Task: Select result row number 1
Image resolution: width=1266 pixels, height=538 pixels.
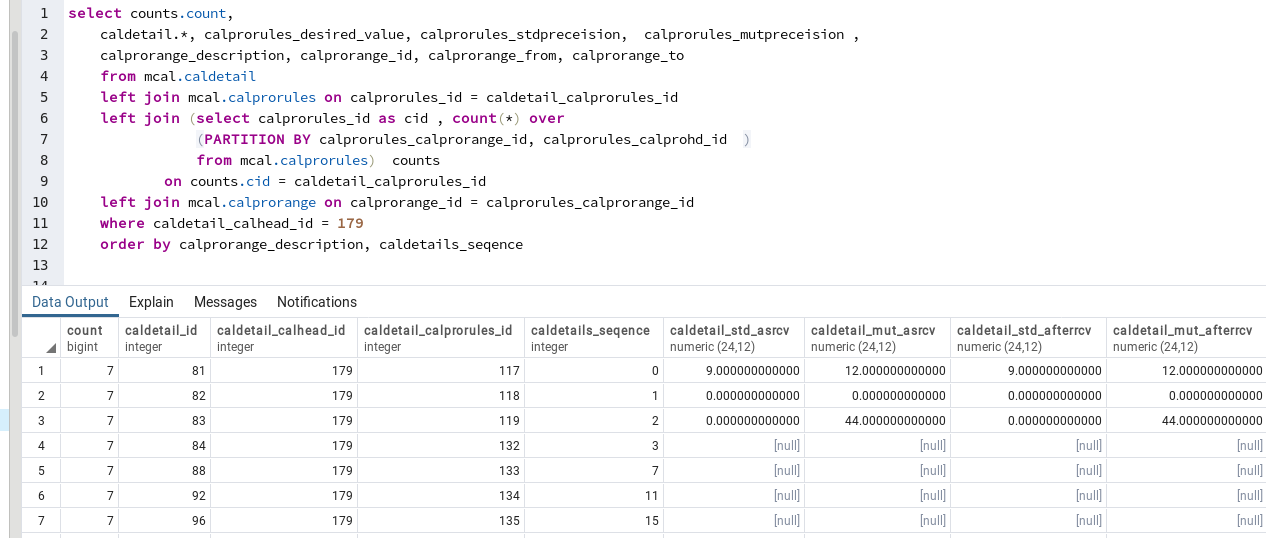Action: click(41, 371)
